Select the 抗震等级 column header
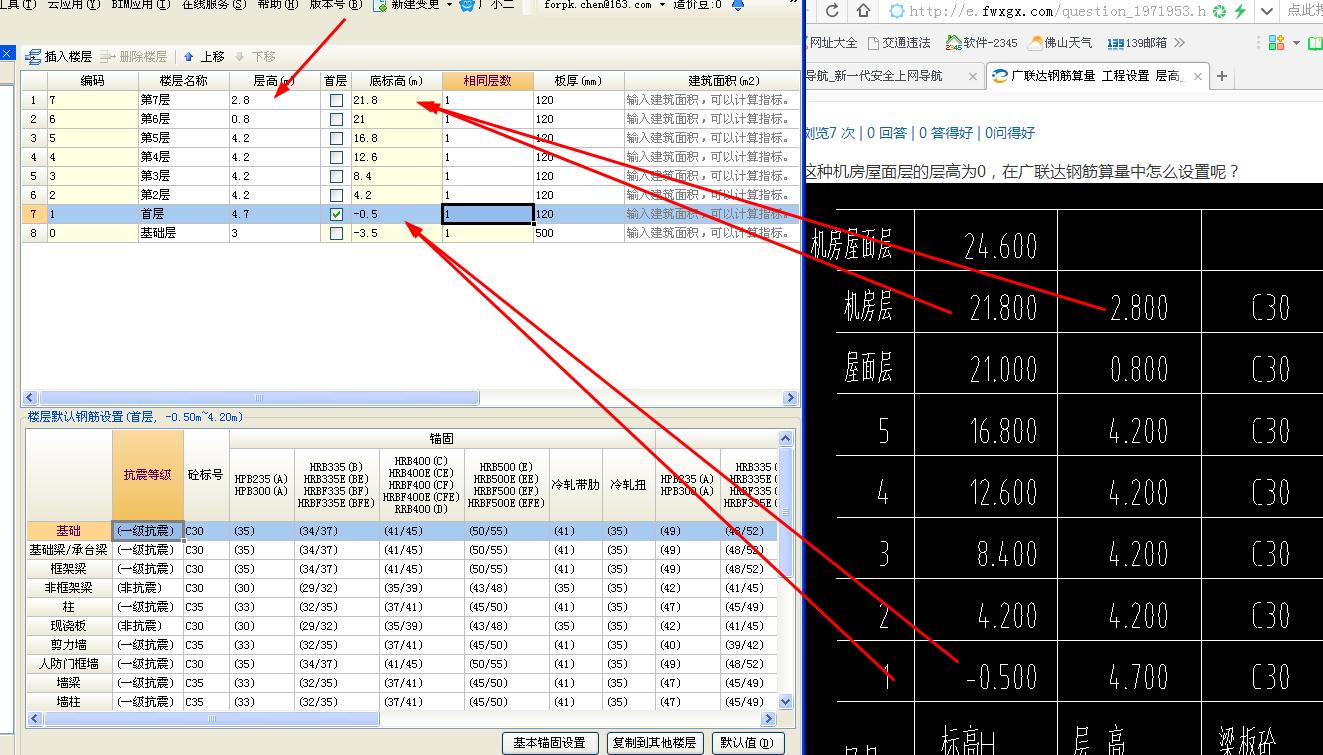The height and width of the screenshot is (755, 1323). 147,476
